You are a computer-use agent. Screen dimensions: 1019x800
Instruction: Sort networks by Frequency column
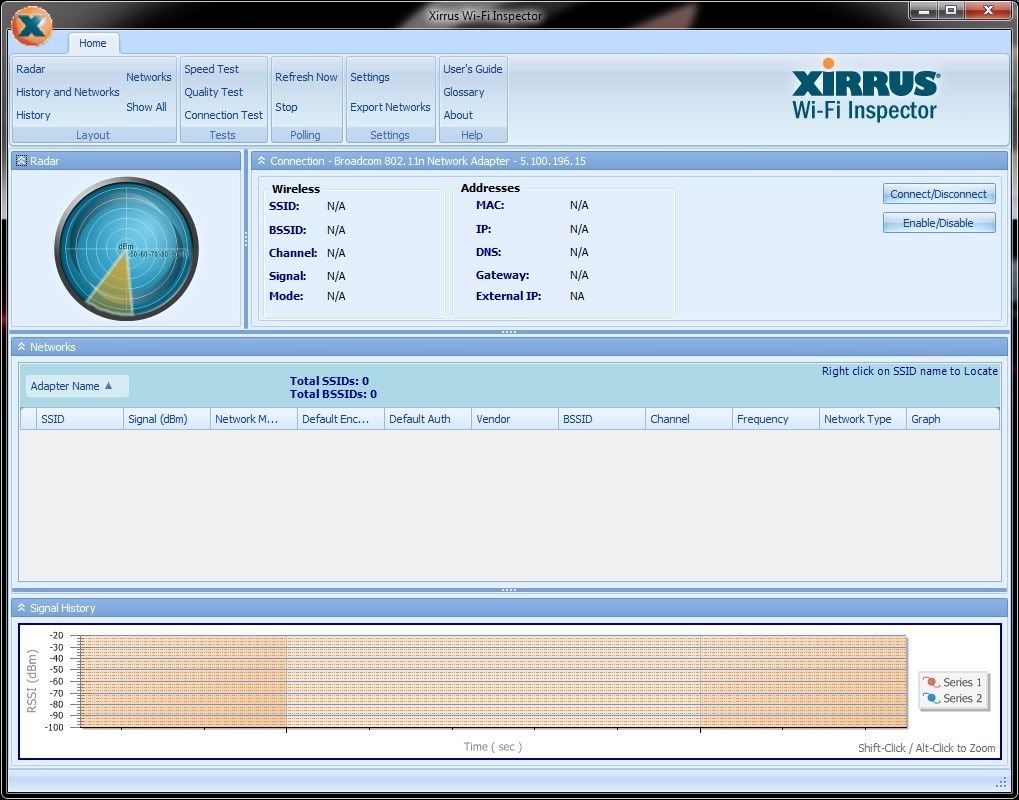776,419
